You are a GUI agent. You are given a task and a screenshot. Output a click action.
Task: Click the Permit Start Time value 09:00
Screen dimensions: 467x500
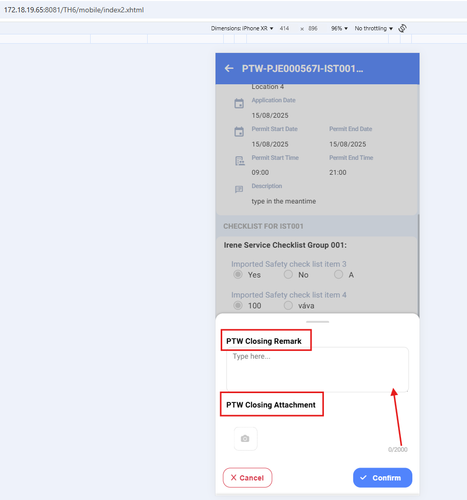[260, 172]
